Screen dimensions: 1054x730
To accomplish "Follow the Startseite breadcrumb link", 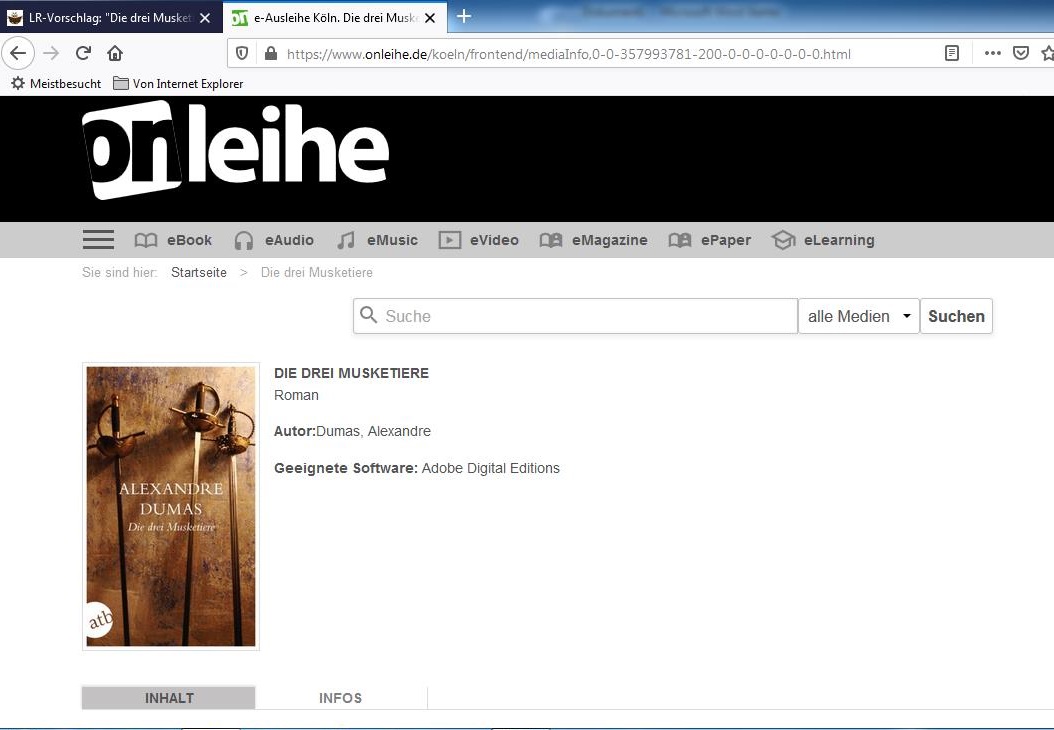I will click(199, 272).
